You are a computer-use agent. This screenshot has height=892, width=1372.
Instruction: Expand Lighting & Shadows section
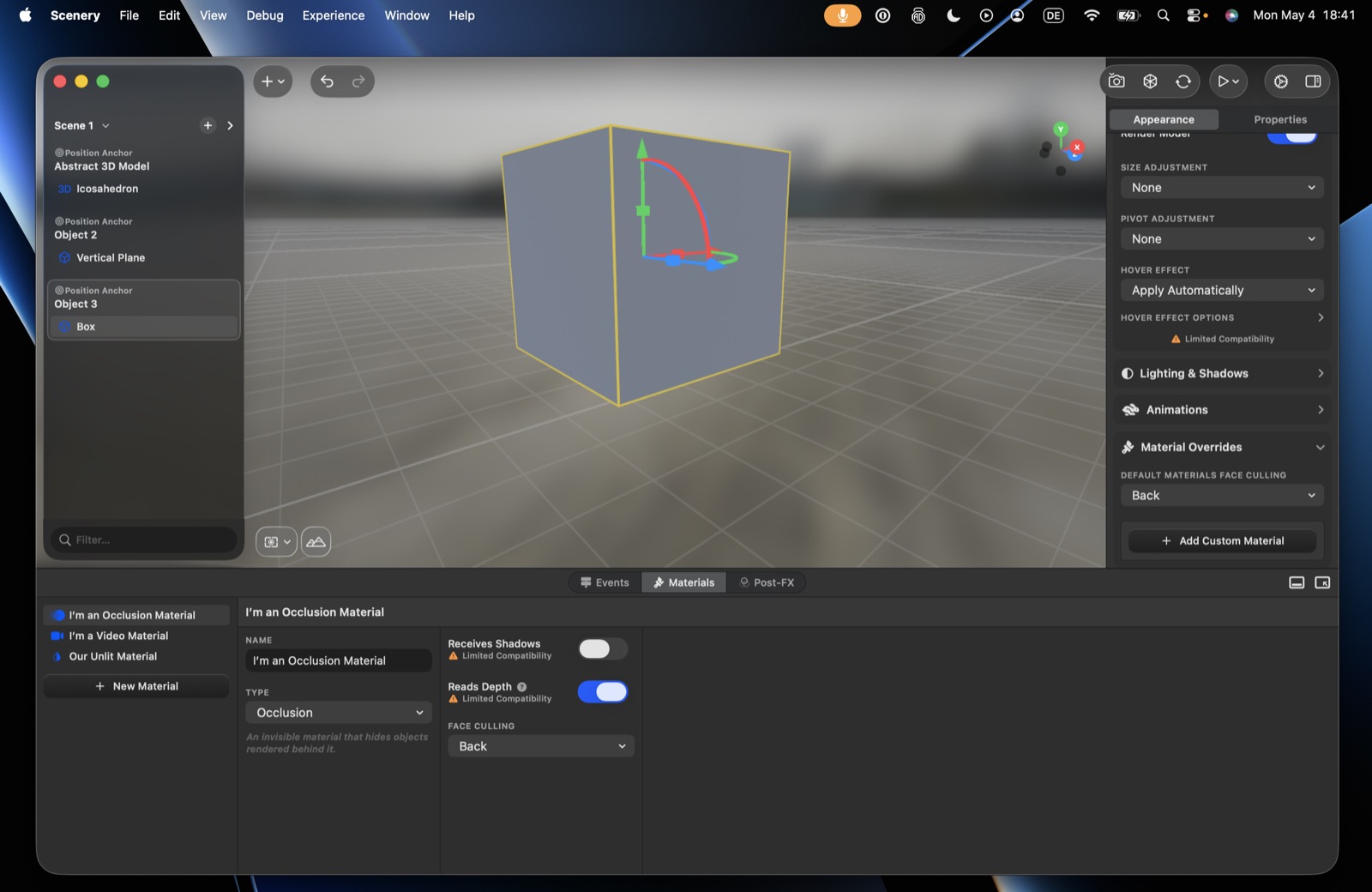point(1222,373)
